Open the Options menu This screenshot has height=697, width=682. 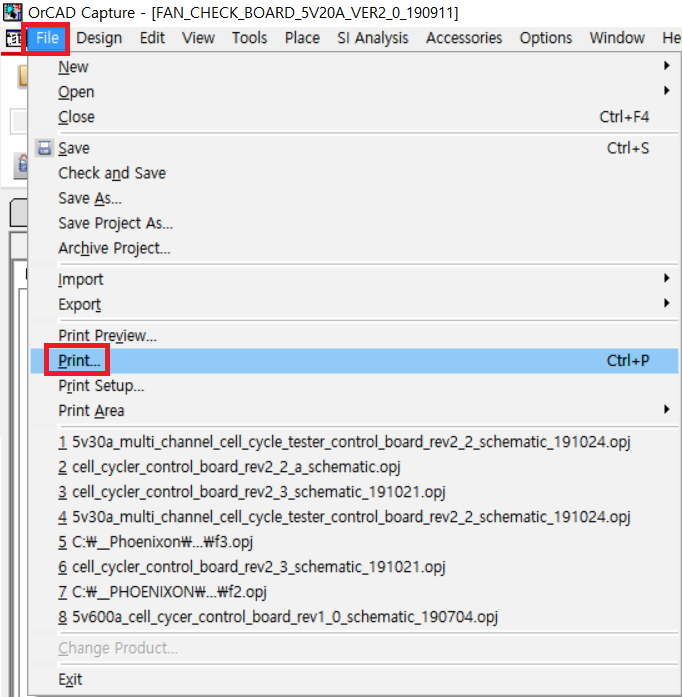(546, 38)
